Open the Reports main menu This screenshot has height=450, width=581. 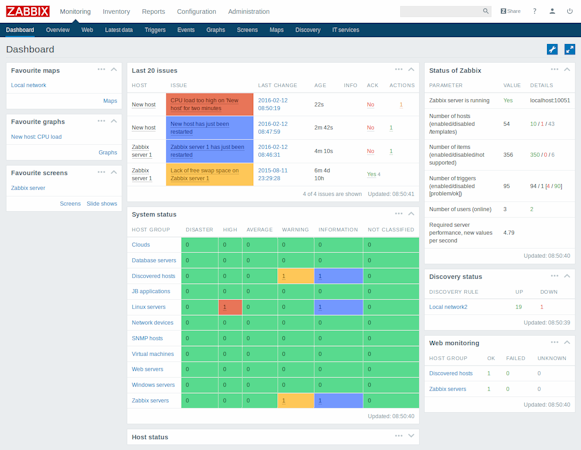point(153,11)
